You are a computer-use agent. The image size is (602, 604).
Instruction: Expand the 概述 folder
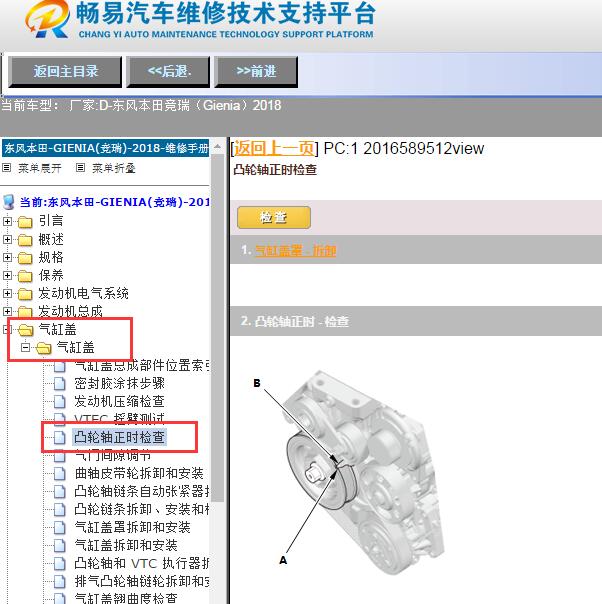pyautogui.click(x=7, y=240)
